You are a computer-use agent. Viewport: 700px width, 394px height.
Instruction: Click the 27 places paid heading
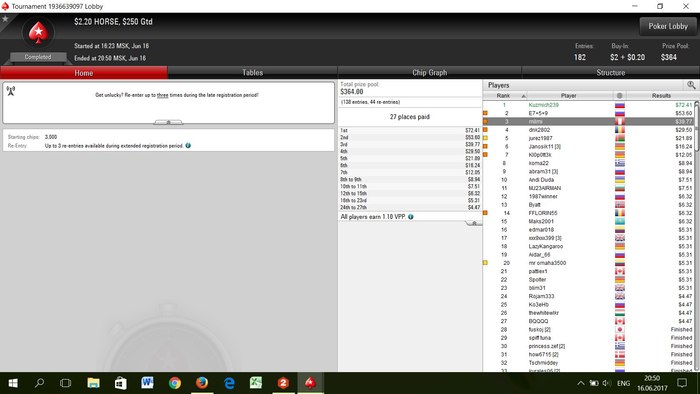tap(409, 117)
